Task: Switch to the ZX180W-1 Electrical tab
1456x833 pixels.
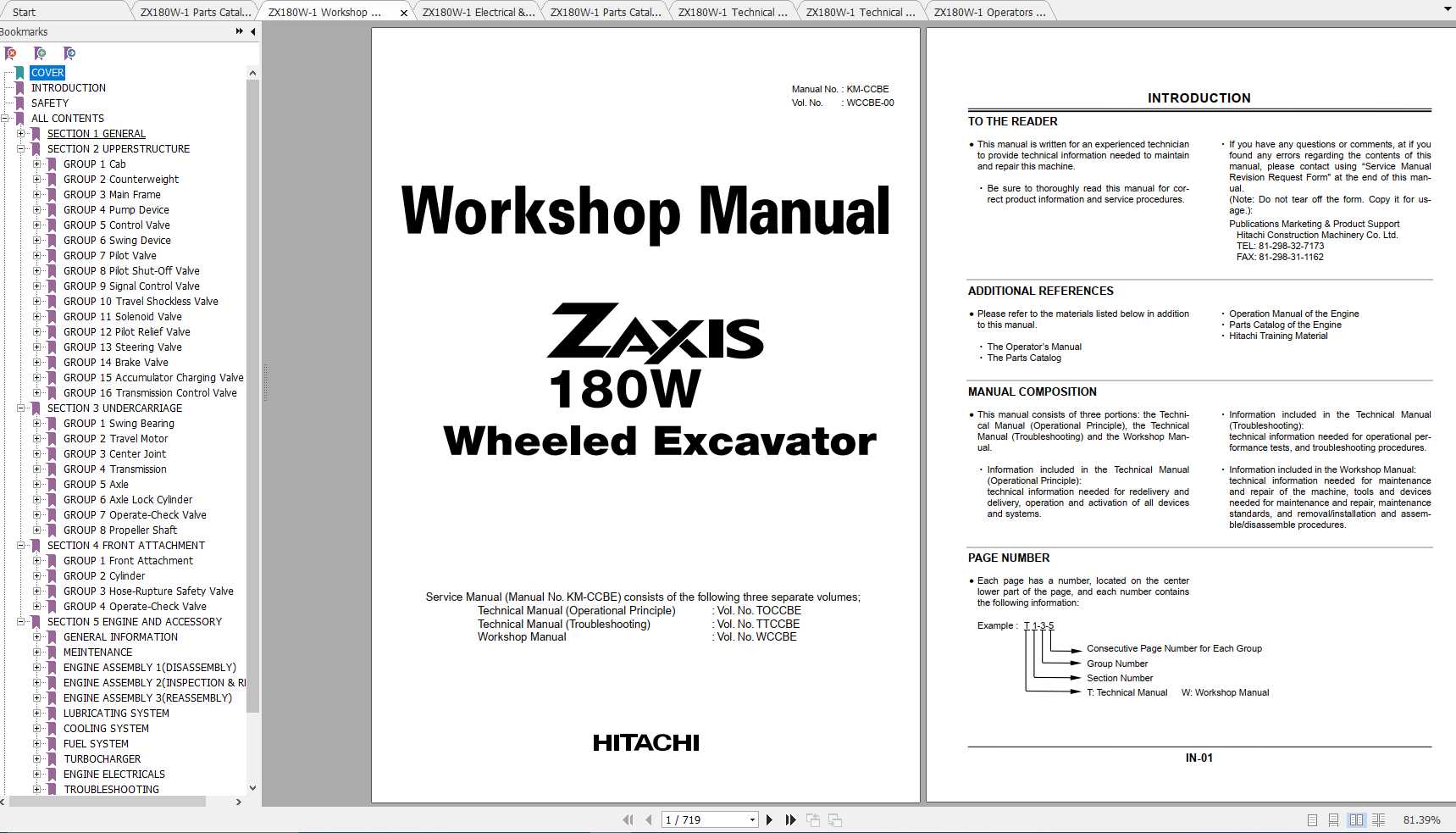Action: (x=477, y=12)
